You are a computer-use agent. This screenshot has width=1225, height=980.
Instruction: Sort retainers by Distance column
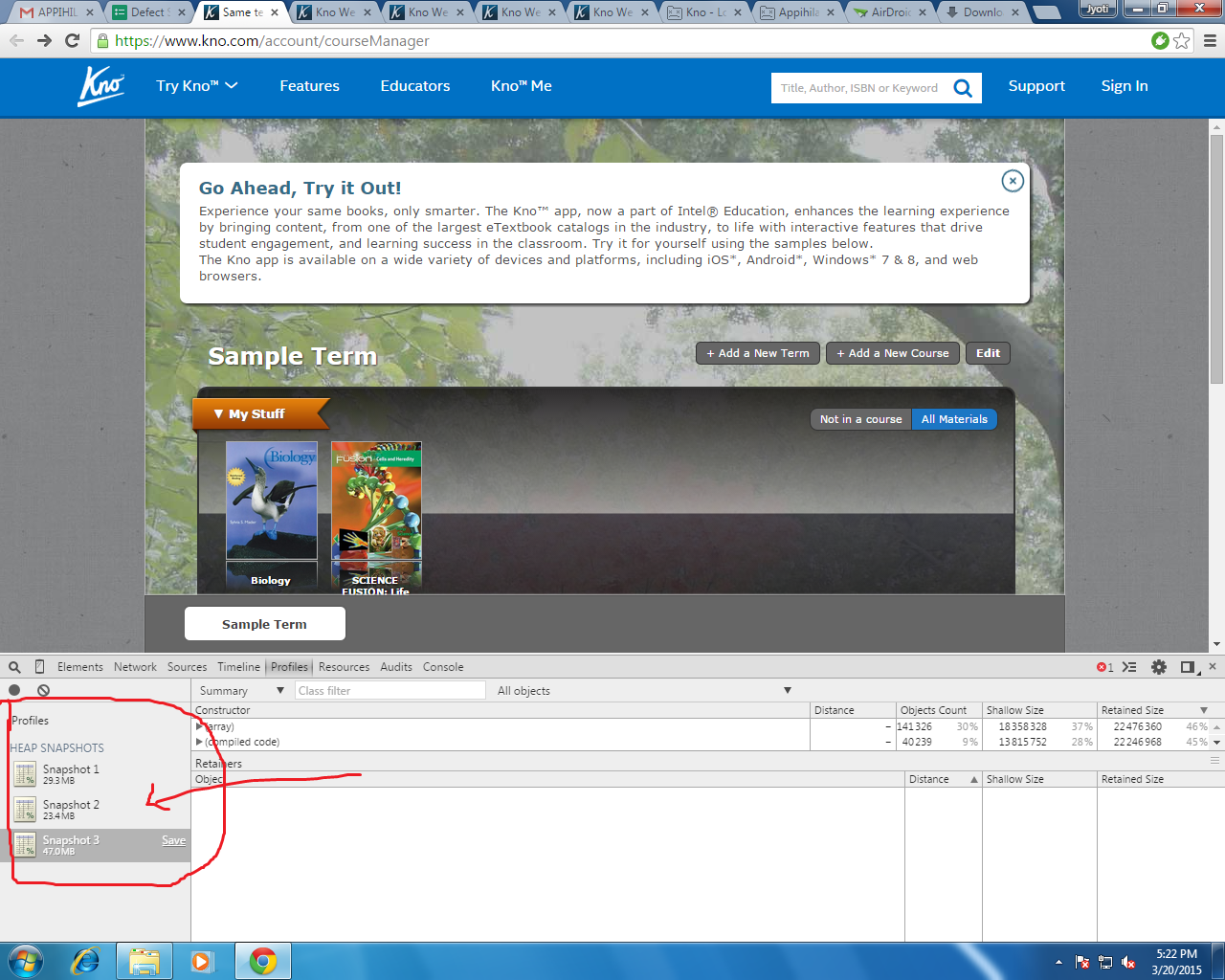943,779
